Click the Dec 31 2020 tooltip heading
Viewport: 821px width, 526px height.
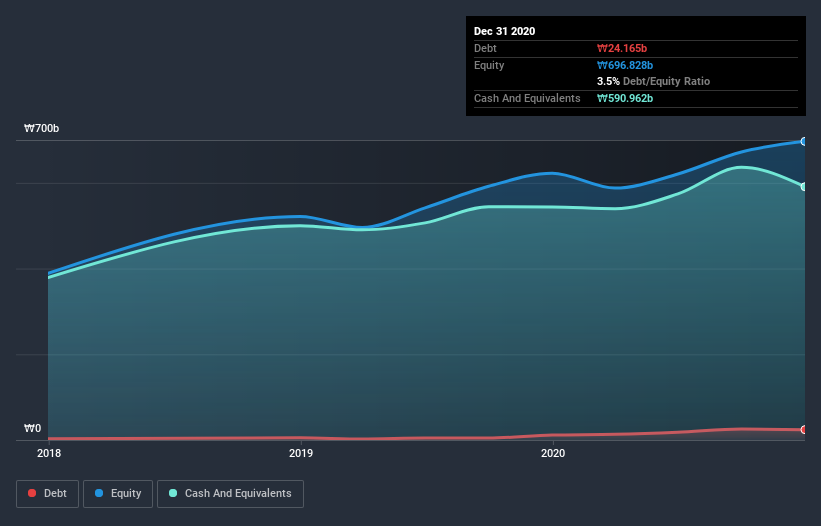pyautogui.click(x=504, y=31)
